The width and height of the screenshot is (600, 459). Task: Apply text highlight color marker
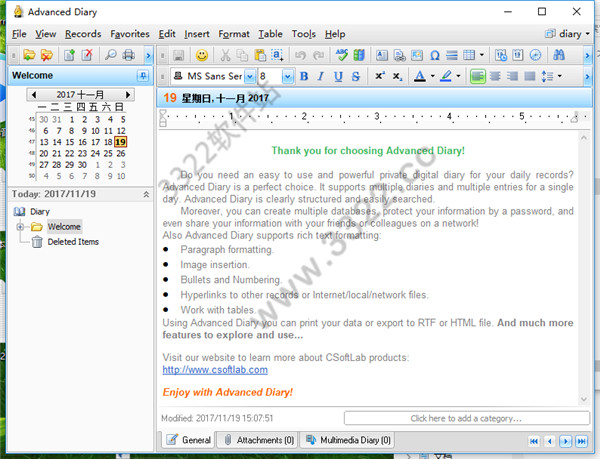(x=446, y=76)
